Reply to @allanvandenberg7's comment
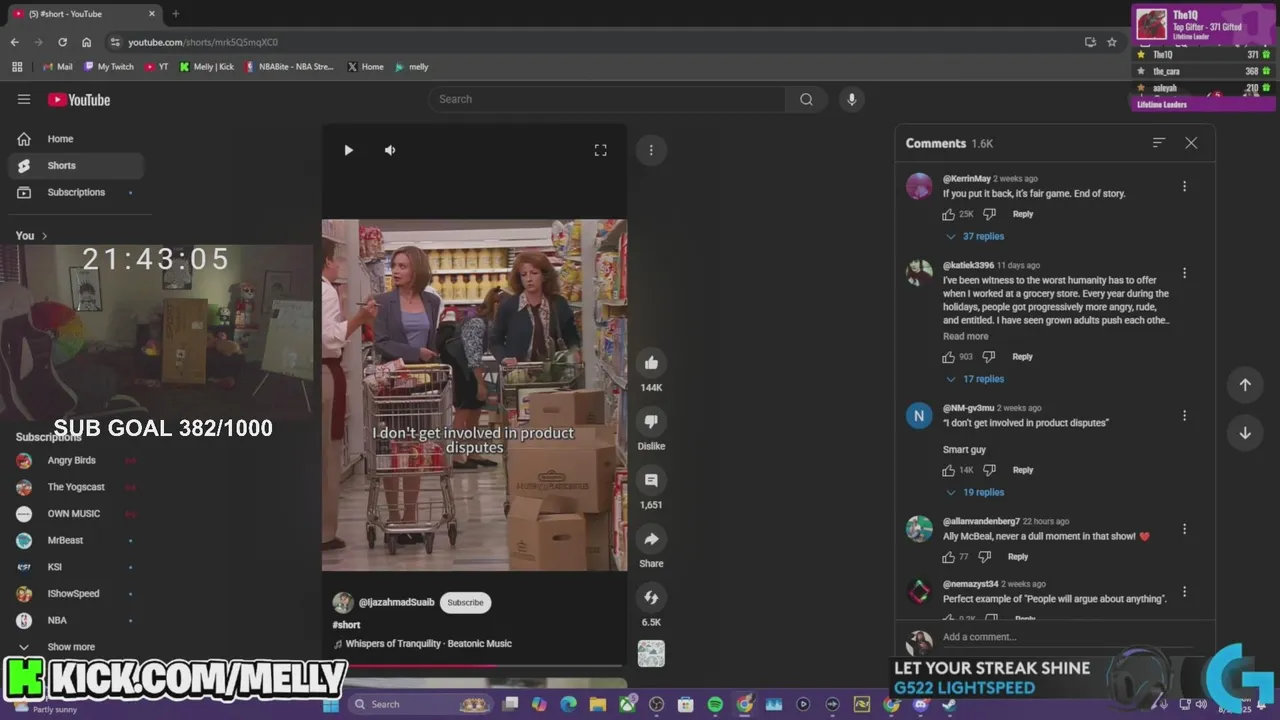The width and height of the screenshot is (1280, 720). point(1018,557)
